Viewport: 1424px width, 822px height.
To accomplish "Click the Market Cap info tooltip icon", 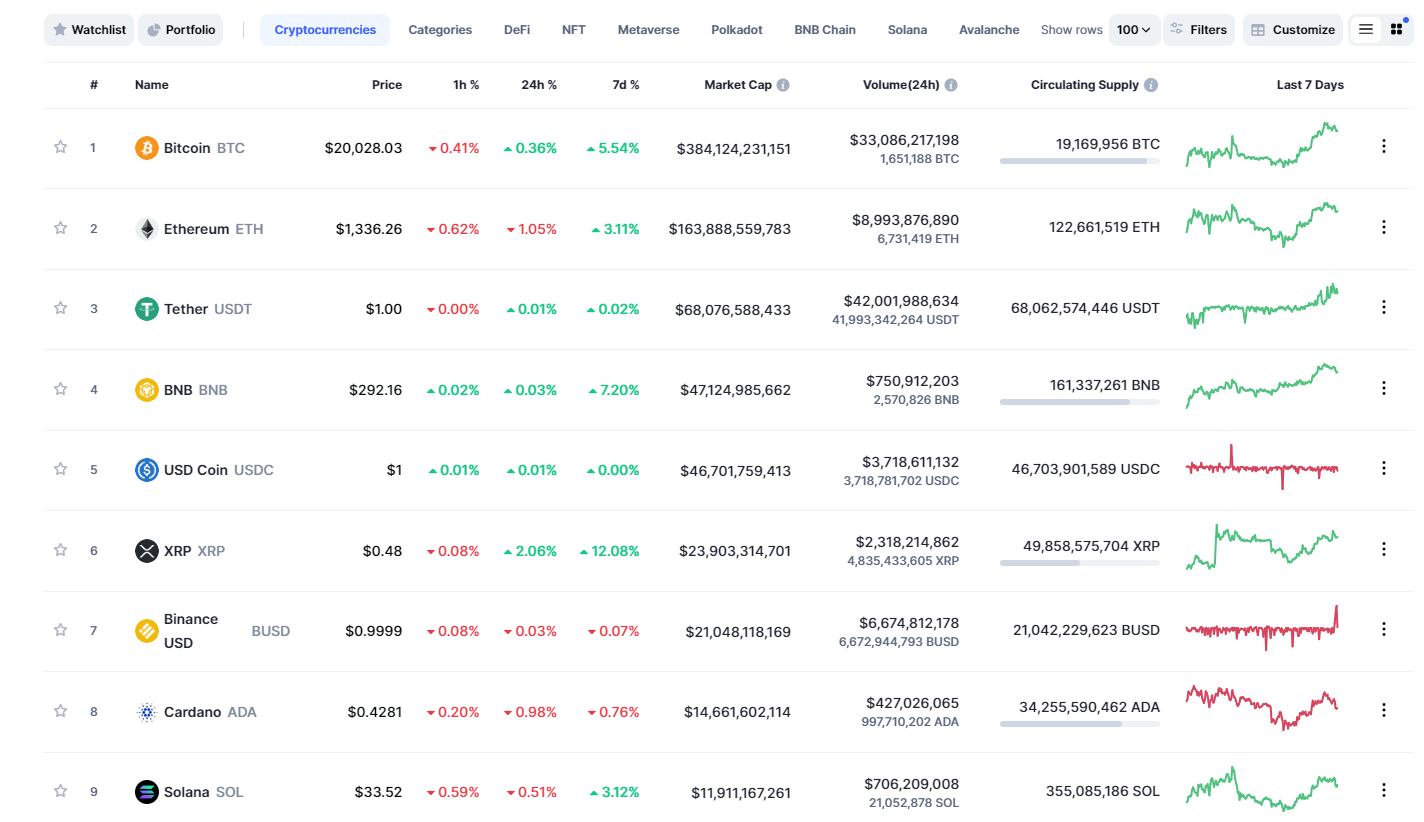I will [781, 84].
